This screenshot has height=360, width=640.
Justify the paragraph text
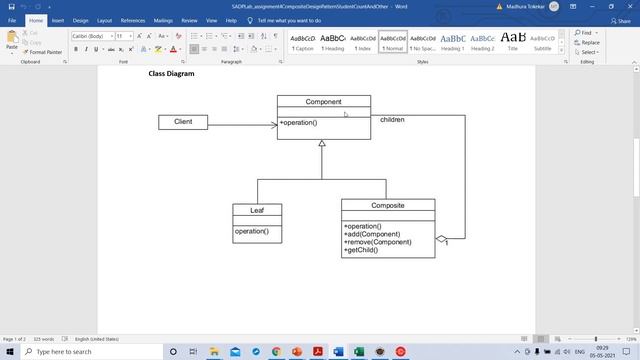tap(224, 49)
